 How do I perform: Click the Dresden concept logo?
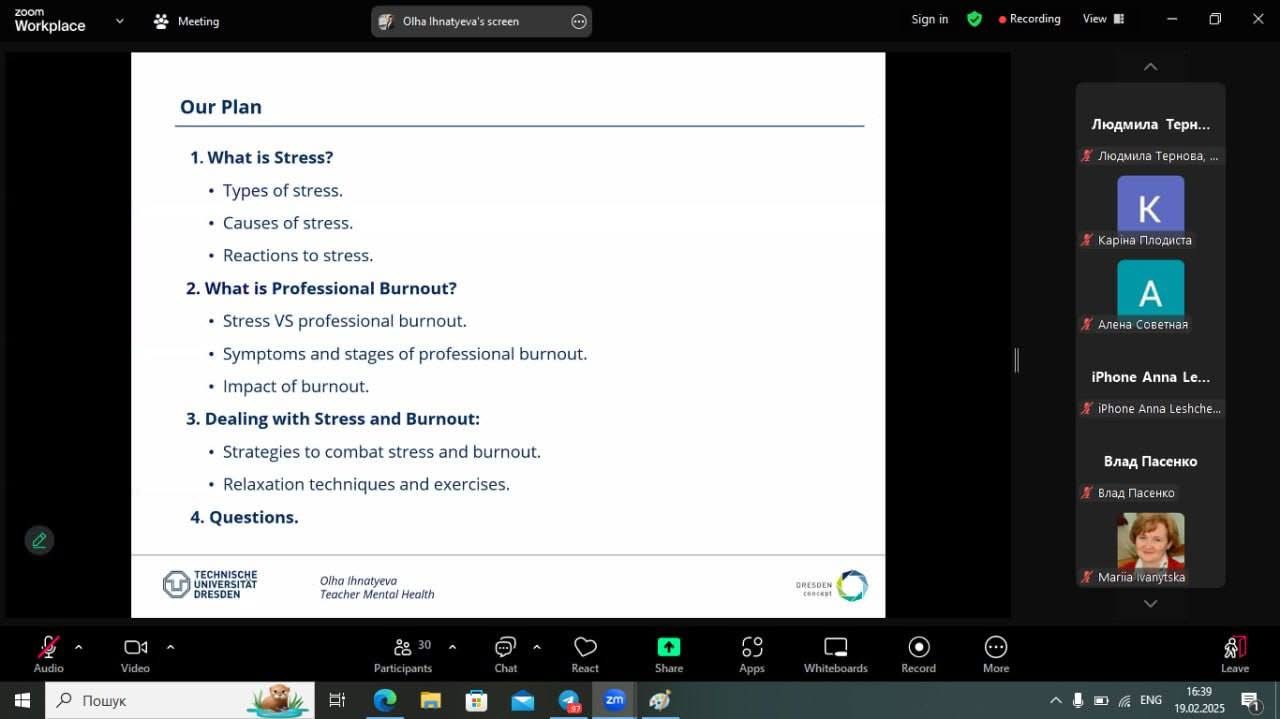pyautogui.click(x=832, y=586)
